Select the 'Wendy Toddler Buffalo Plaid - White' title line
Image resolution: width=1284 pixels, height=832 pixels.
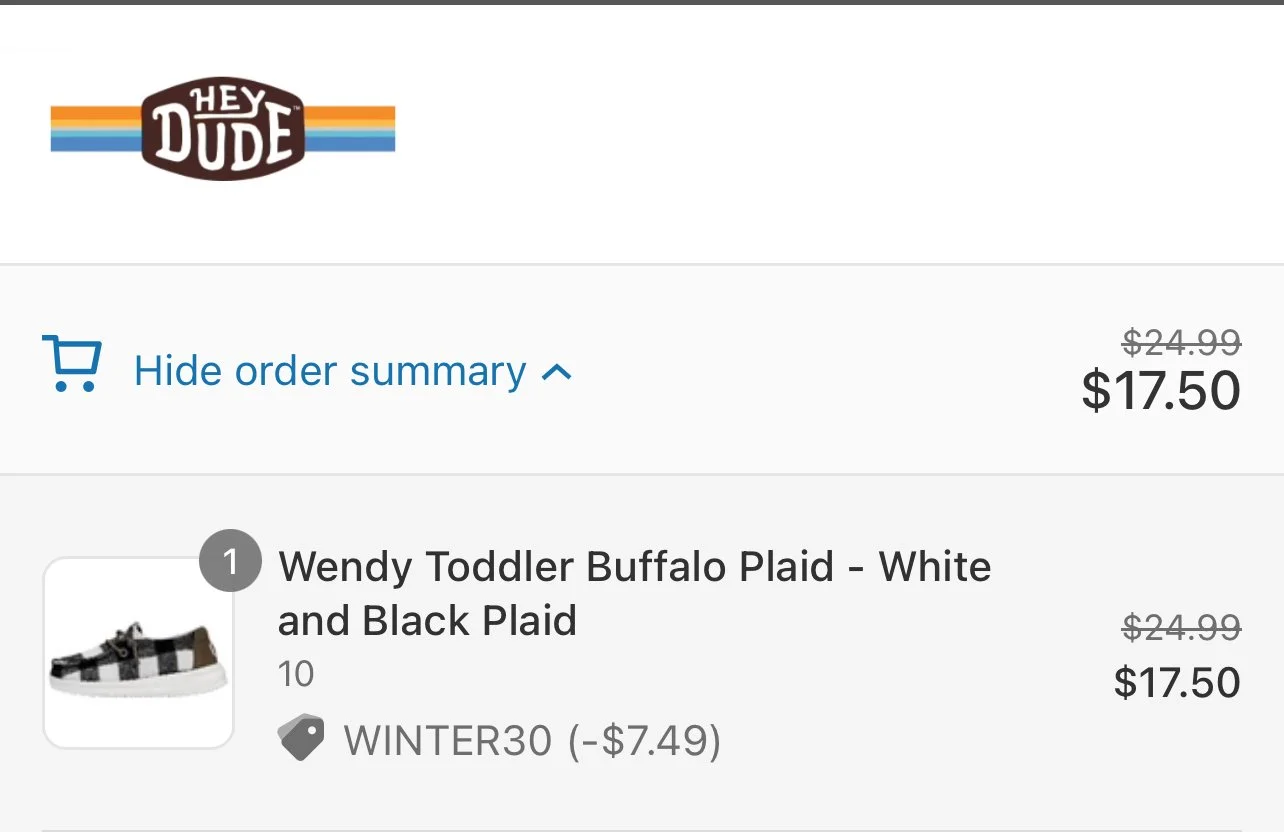(x=635, y=567)
